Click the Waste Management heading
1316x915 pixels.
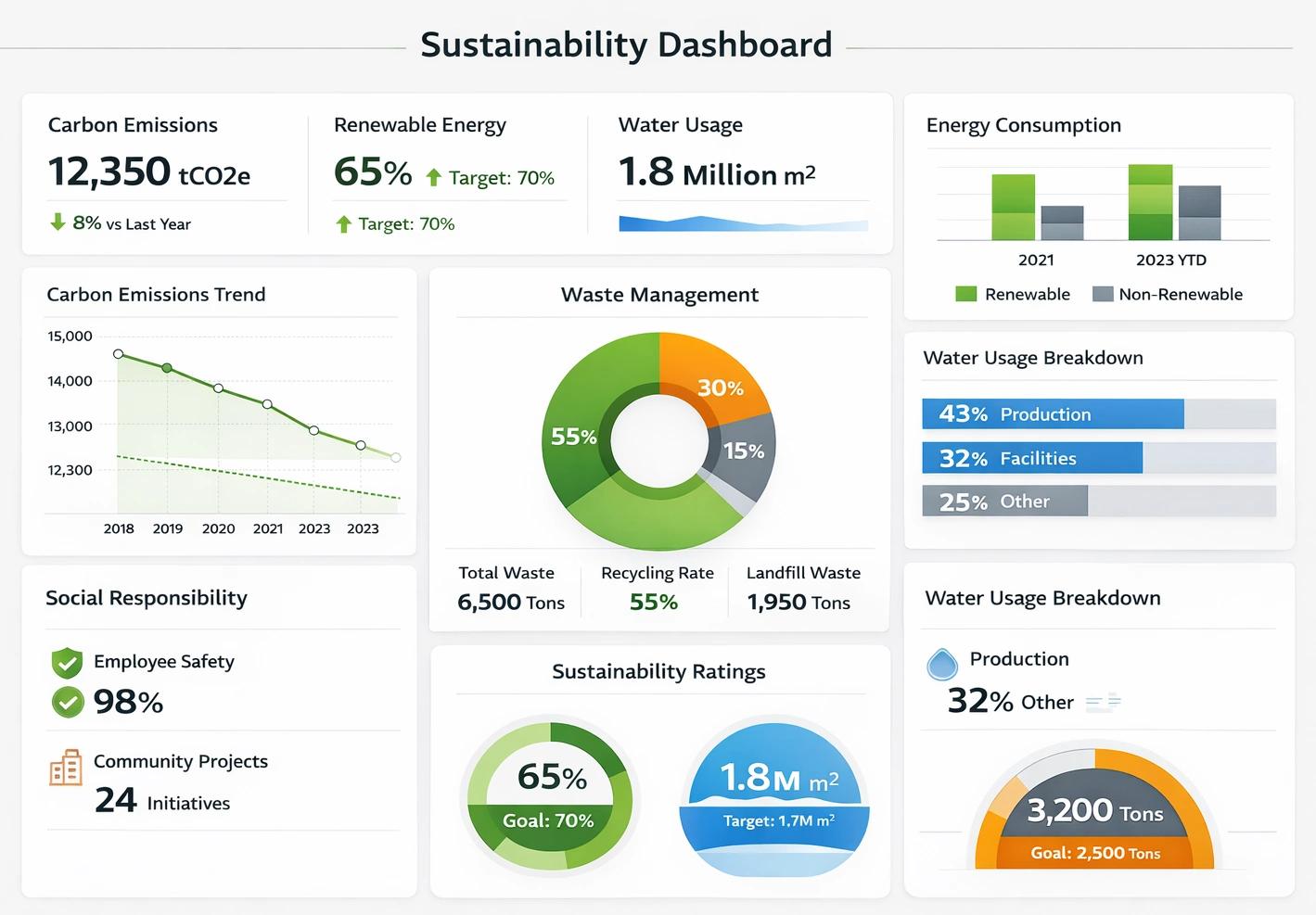click(x=659, y=295)
